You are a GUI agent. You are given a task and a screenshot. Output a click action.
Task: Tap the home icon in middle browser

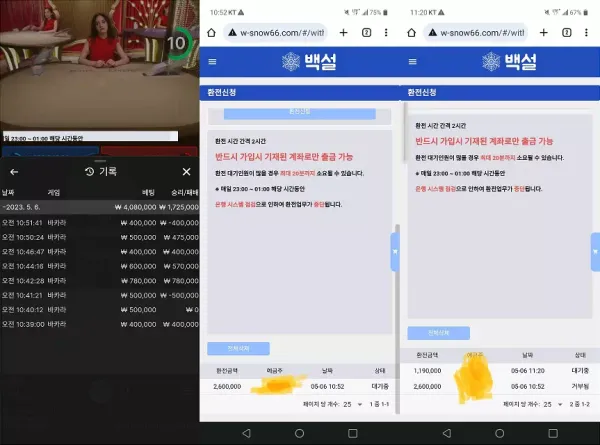point(211,33)
